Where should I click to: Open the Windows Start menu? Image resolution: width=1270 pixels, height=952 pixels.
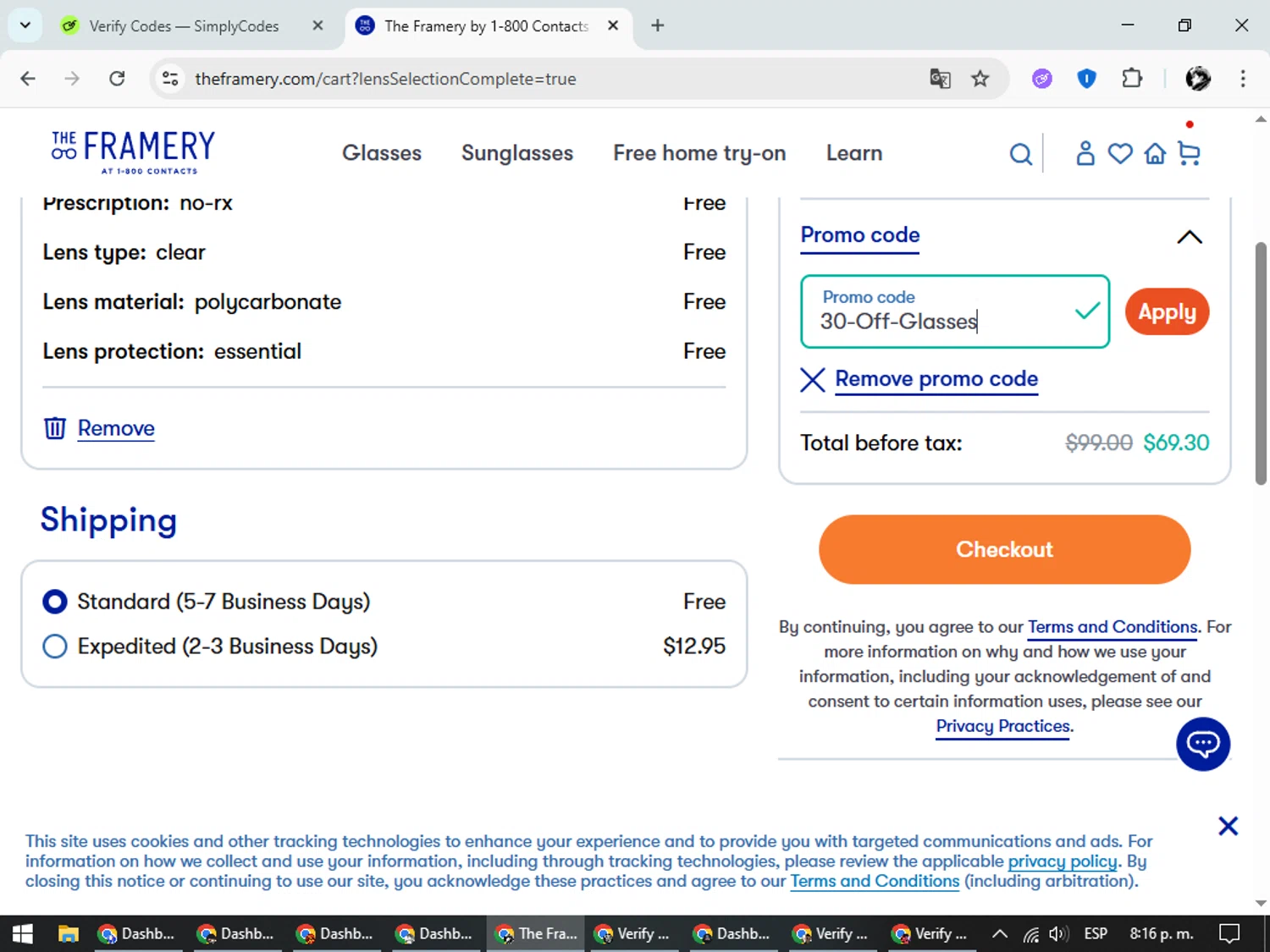coord(23,933)
